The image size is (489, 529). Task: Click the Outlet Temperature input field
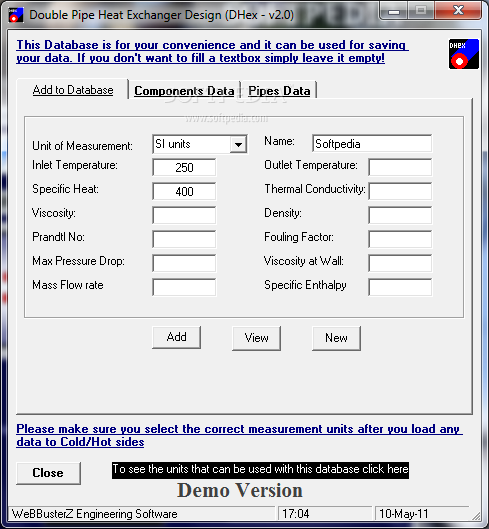tap(400, 167)
